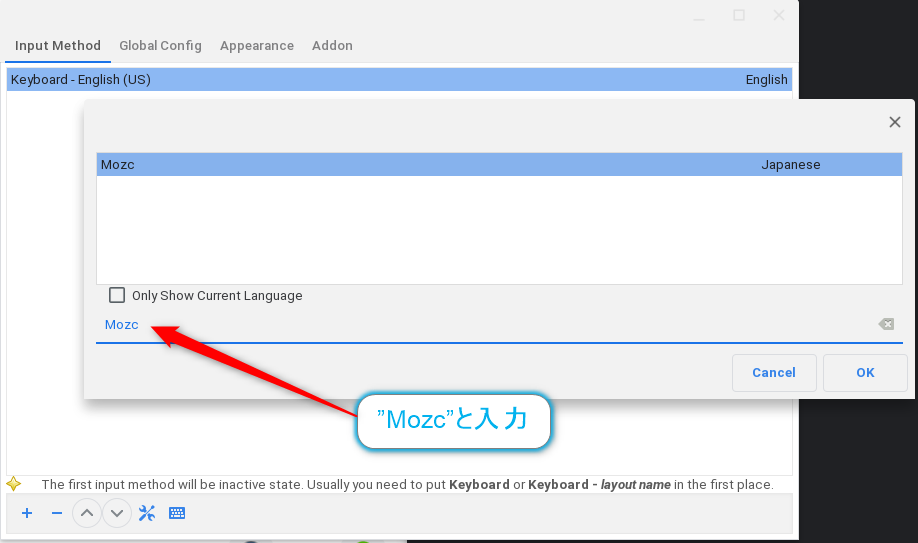The image size is (918, 543).
Task: Click the yellow star hint icon
Action: (13, 484)
